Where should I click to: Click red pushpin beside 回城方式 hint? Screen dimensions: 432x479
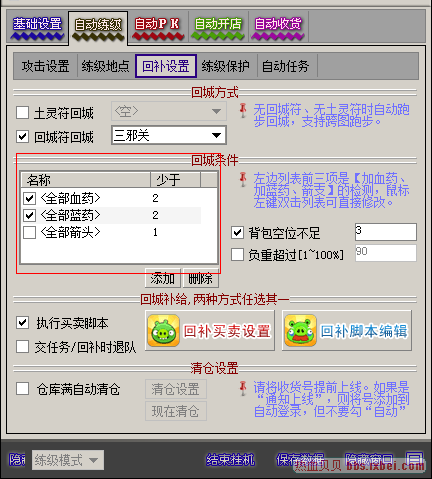point(243,110)
